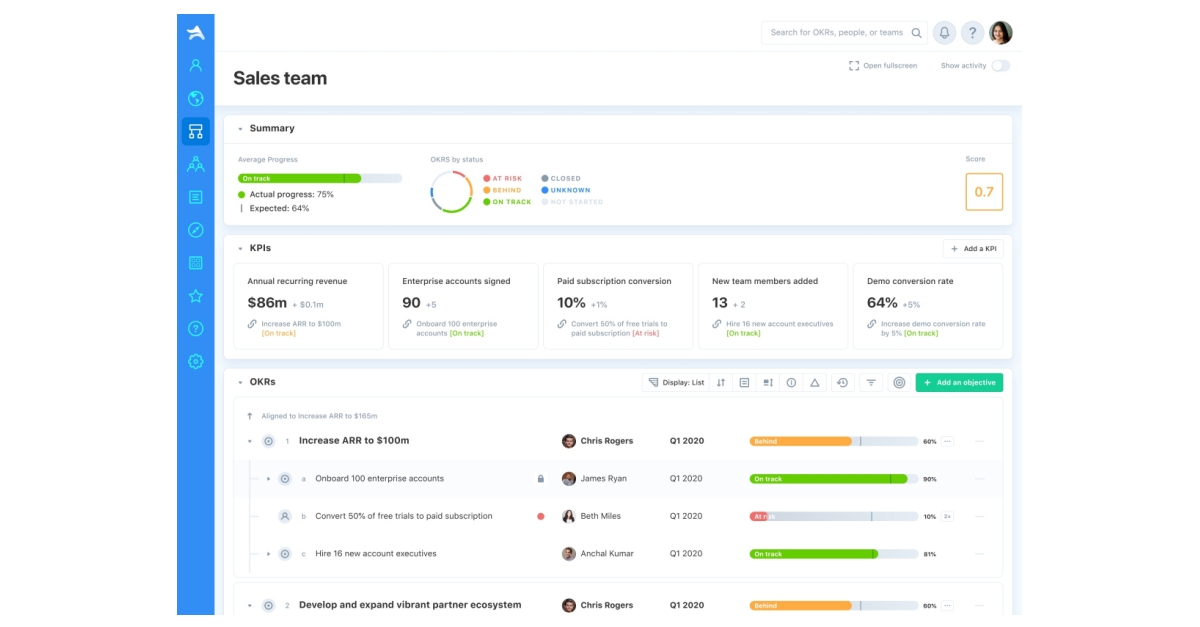
Task: Expand Onboard 100 enterprise accounts key result
Action: point(268,479)
